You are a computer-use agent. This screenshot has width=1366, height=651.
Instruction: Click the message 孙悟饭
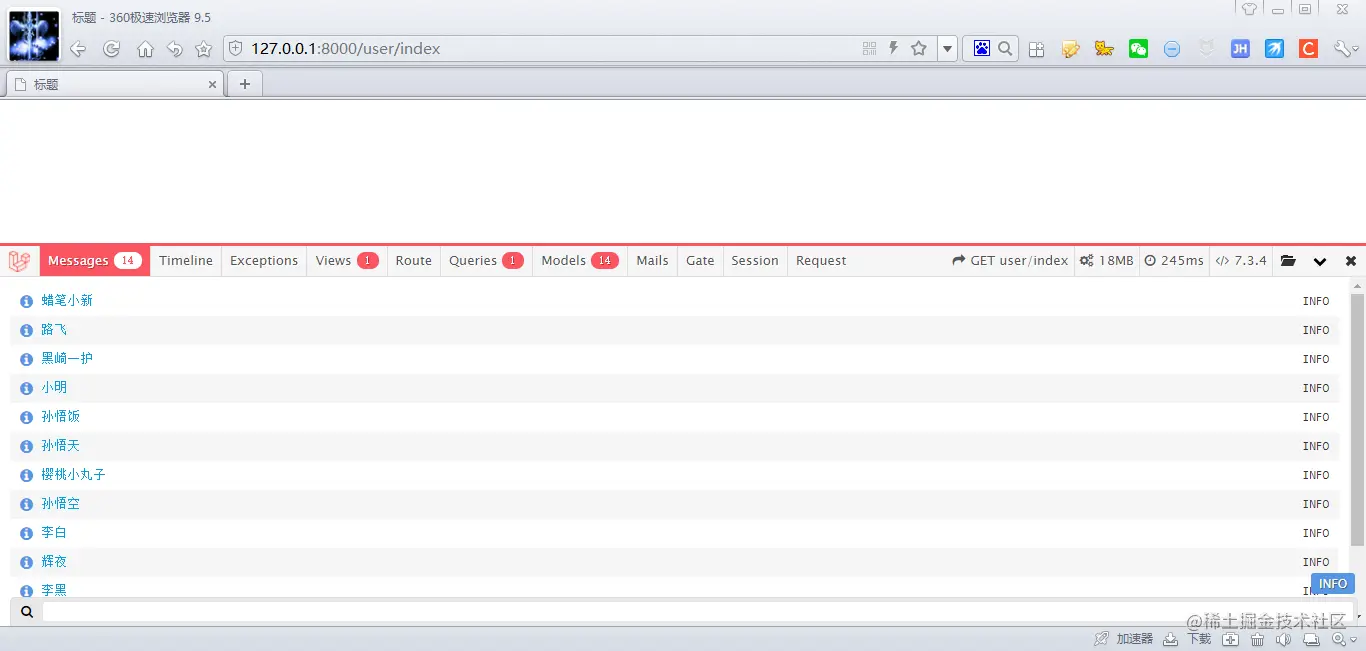60,417
